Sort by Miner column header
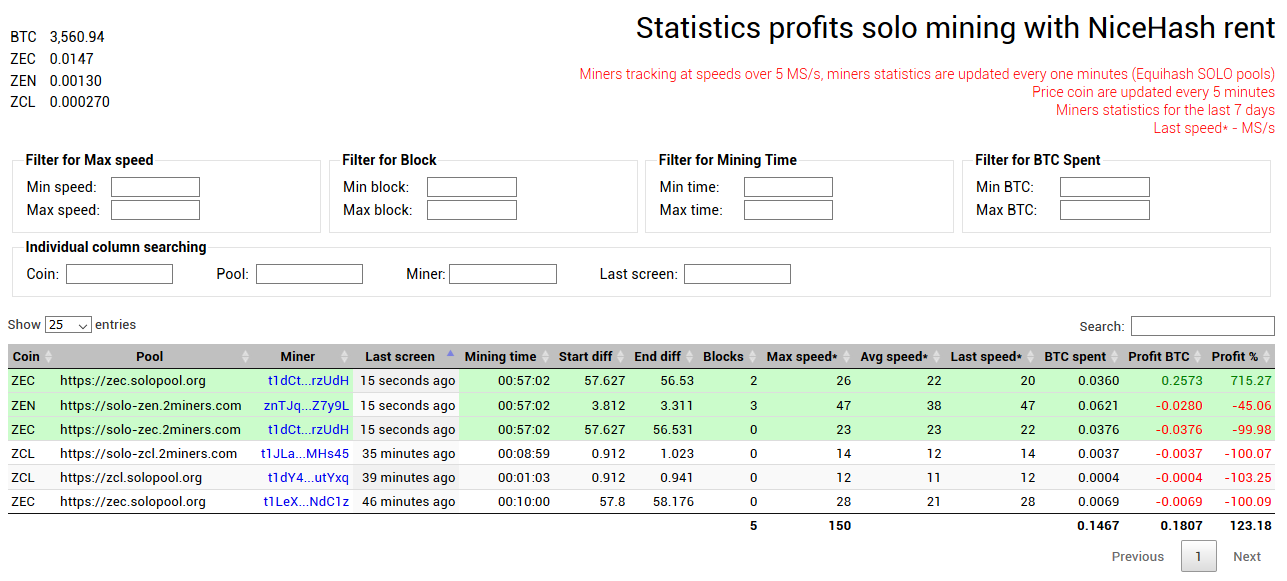 [x=297, y=357]
